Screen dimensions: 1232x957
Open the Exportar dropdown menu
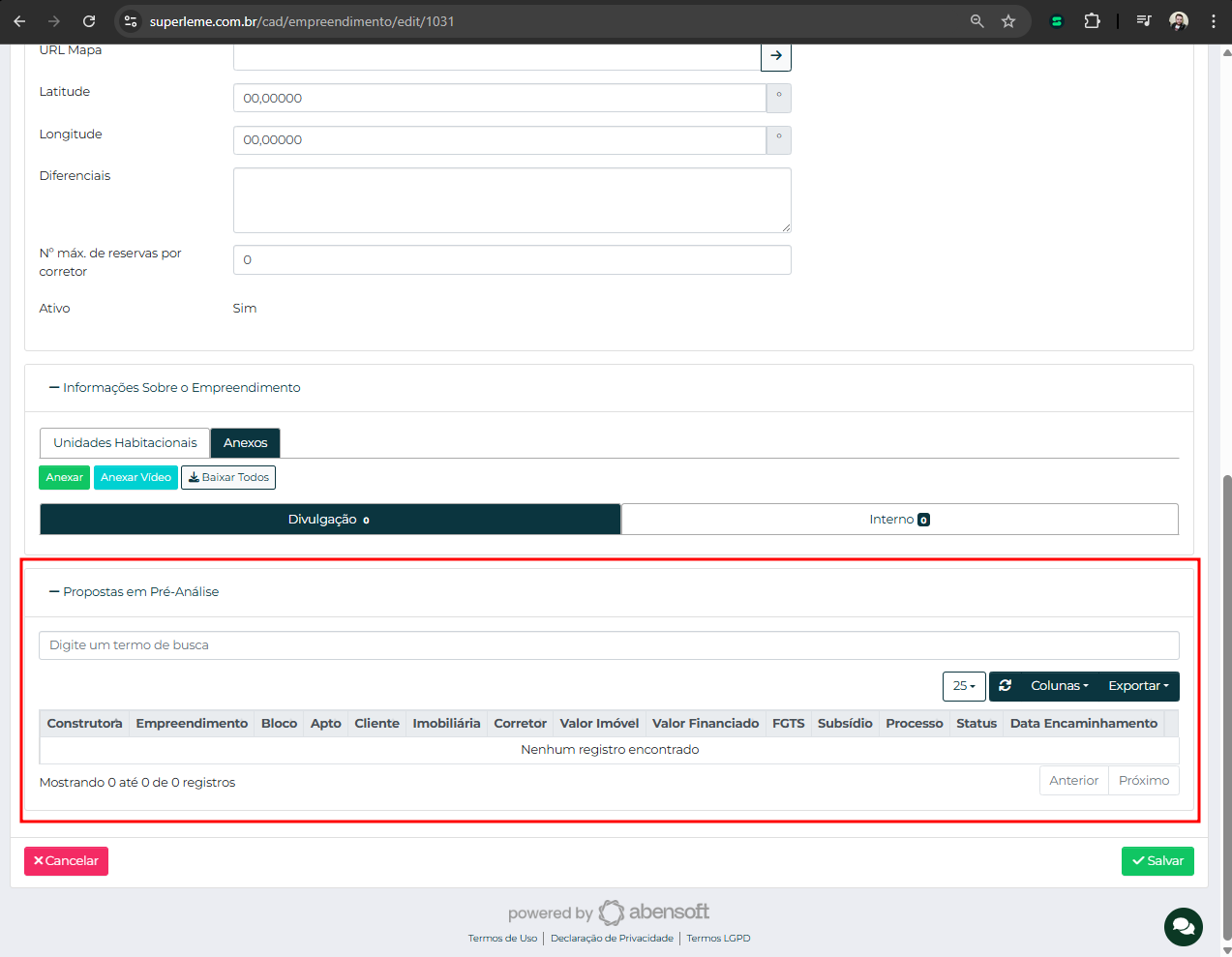(1138, 686)
